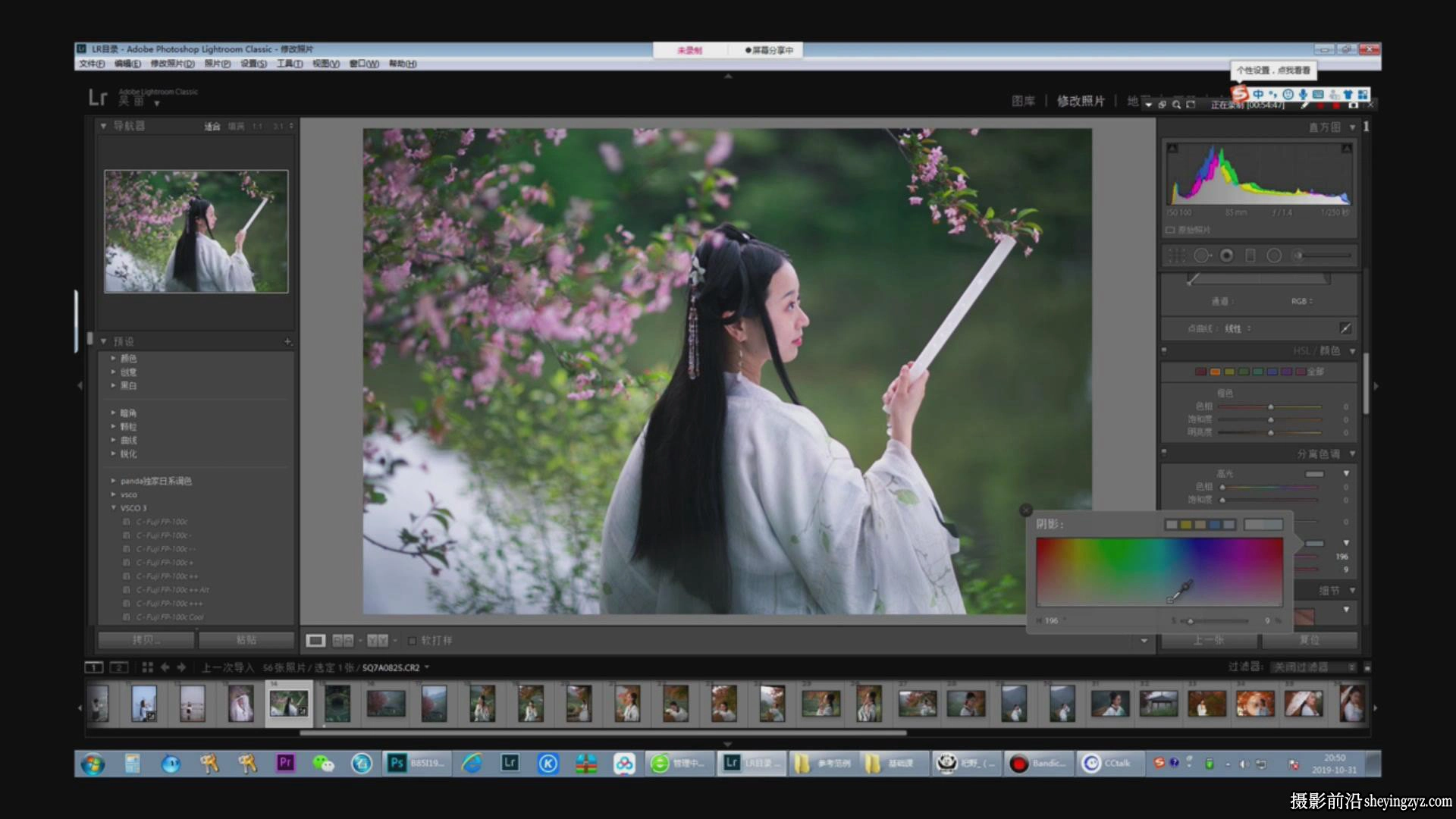Enable soft proofing checkbox
1456x819 pixels.
(413, 641)
